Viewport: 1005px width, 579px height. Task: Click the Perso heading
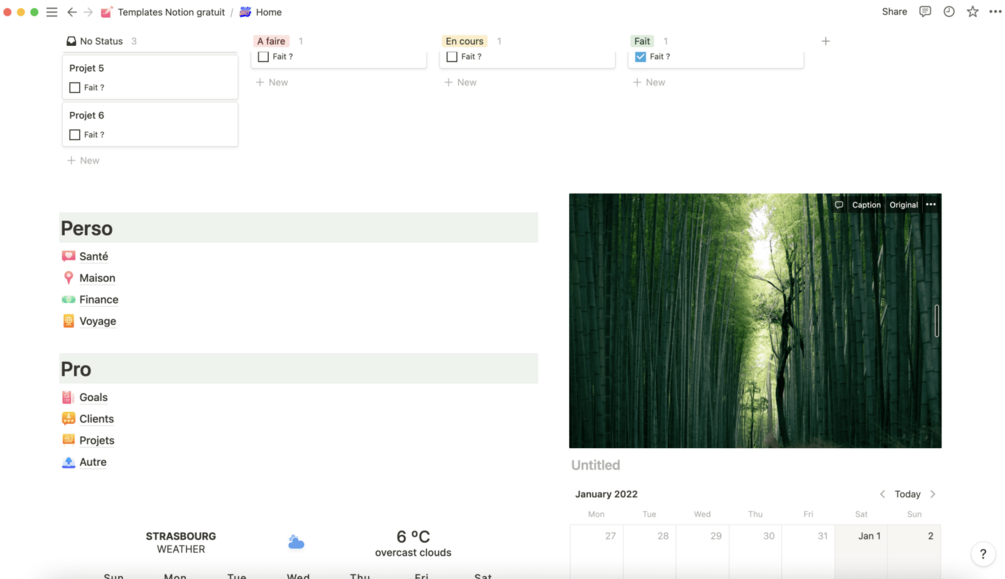(87, 228)
